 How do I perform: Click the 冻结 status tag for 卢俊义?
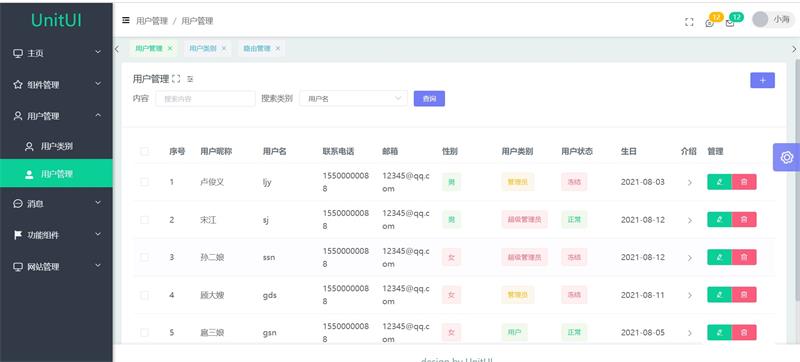click(574, 182)
